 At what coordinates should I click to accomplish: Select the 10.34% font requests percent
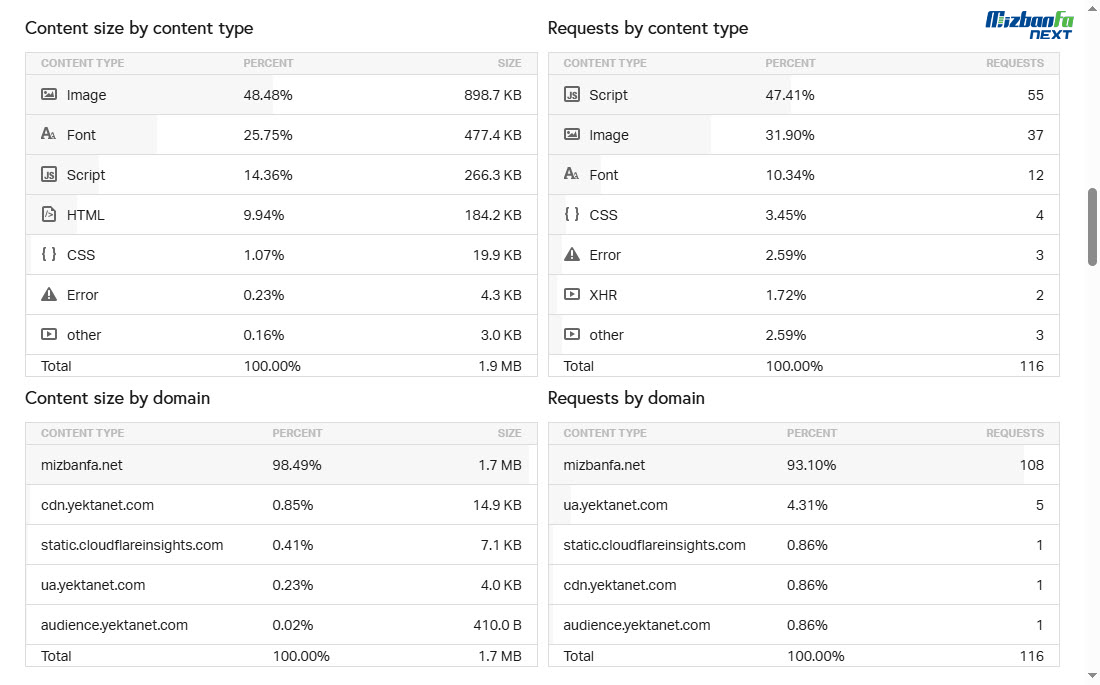pyautogui.click(x=790, y=175)
